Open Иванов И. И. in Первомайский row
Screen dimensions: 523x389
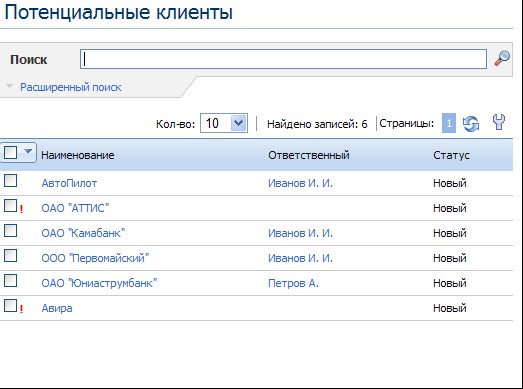300,258
